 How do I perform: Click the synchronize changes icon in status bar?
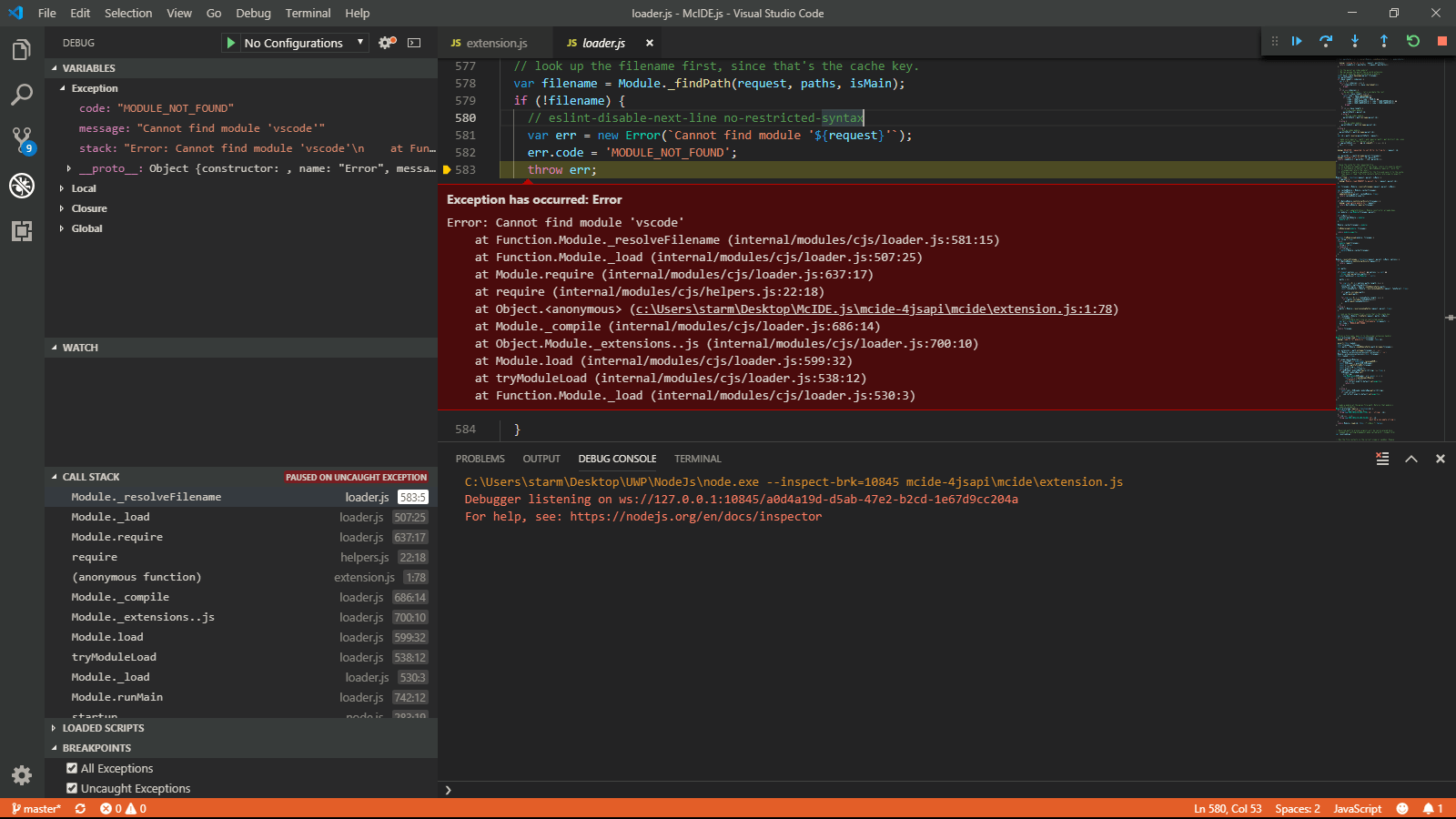coord(80,808)
